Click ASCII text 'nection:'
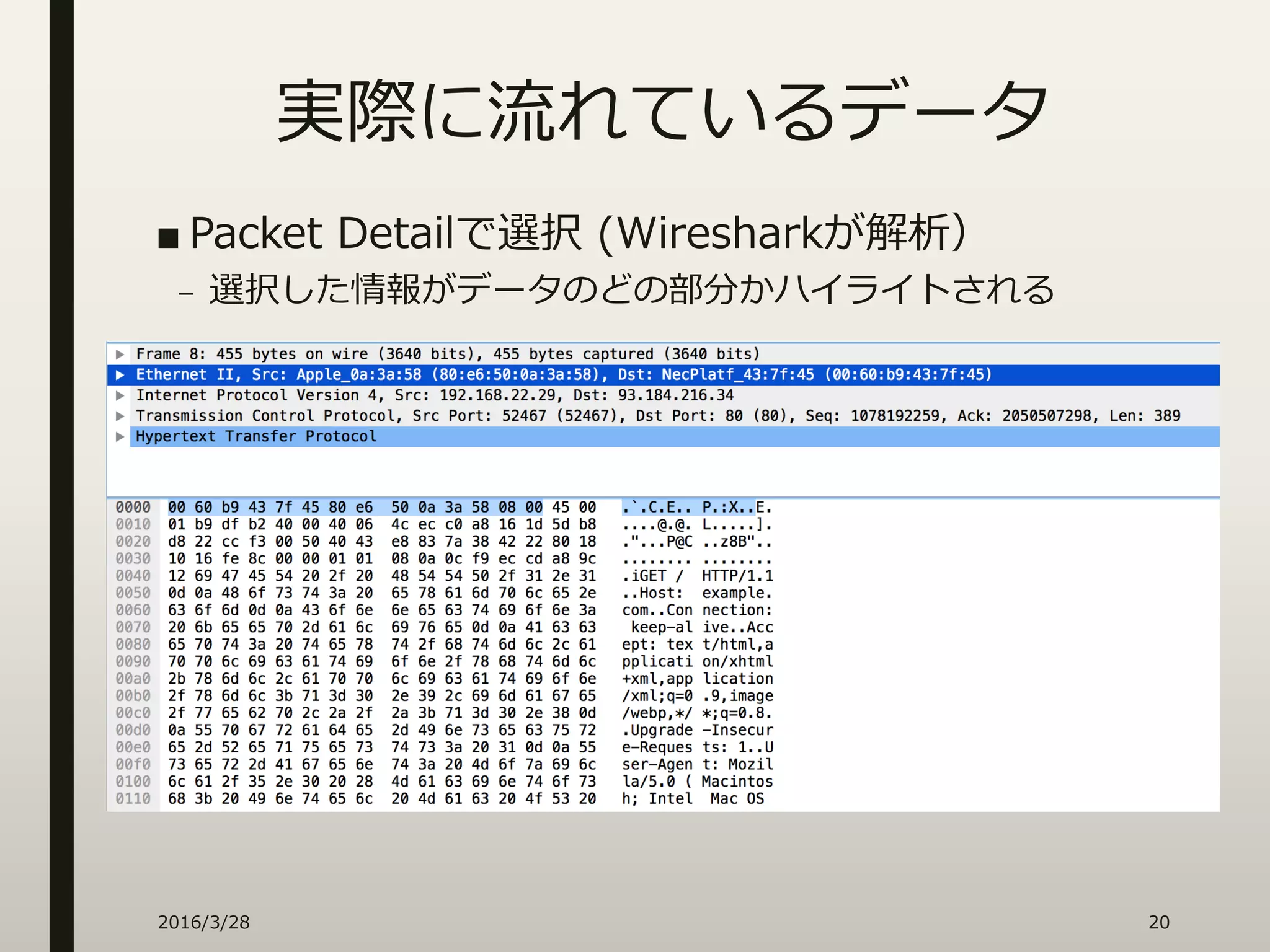1270x952 pixels. coord(737,610)
